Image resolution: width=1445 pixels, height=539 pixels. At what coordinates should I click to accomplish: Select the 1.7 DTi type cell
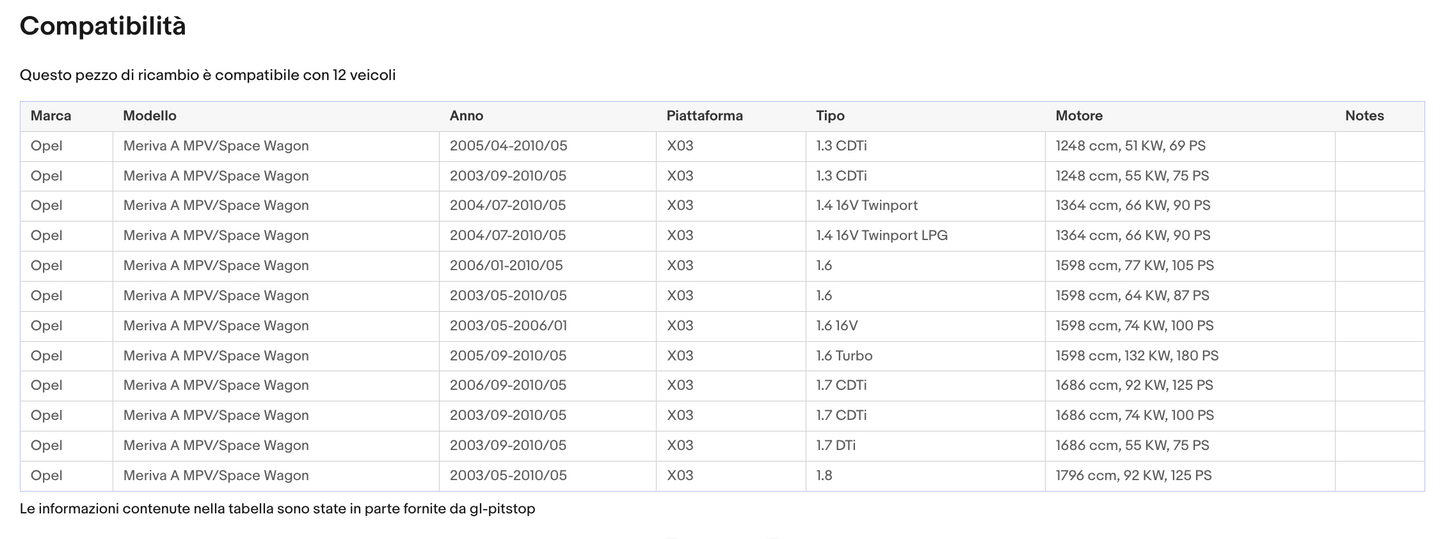[x=835, y=446]
